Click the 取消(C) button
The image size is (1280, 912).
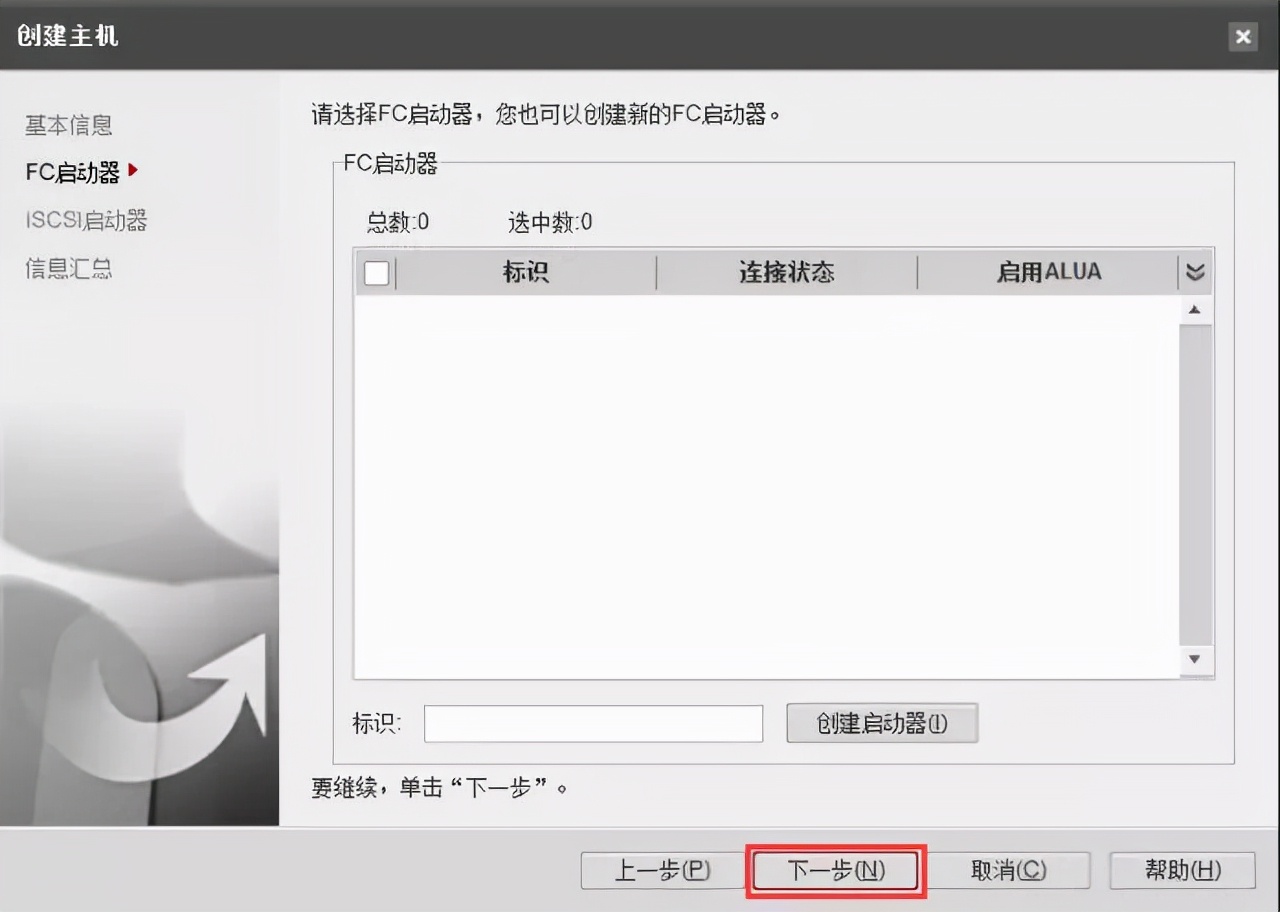pos(1009,869)
